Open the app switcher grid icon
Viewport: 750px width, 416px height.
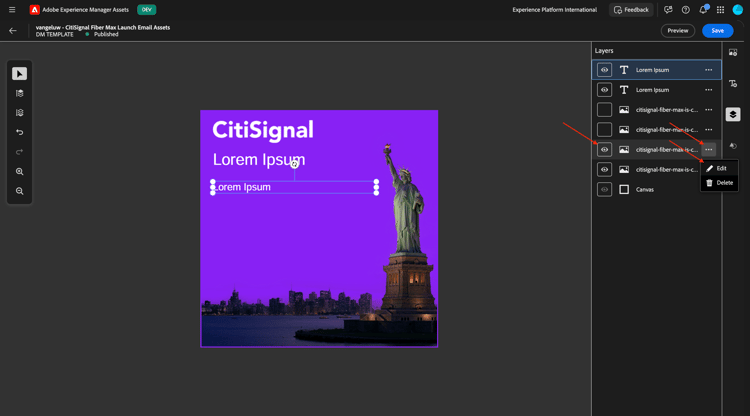(720, 10)
